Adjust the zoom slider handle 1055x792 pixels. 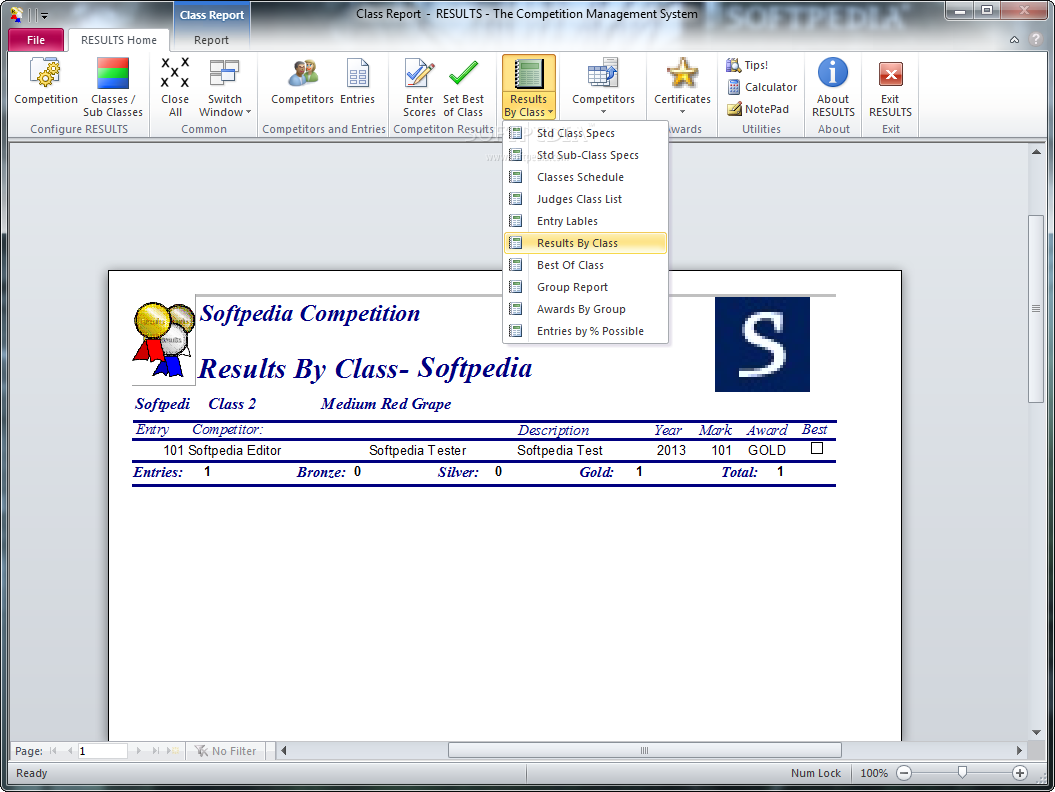pos(962,773)
